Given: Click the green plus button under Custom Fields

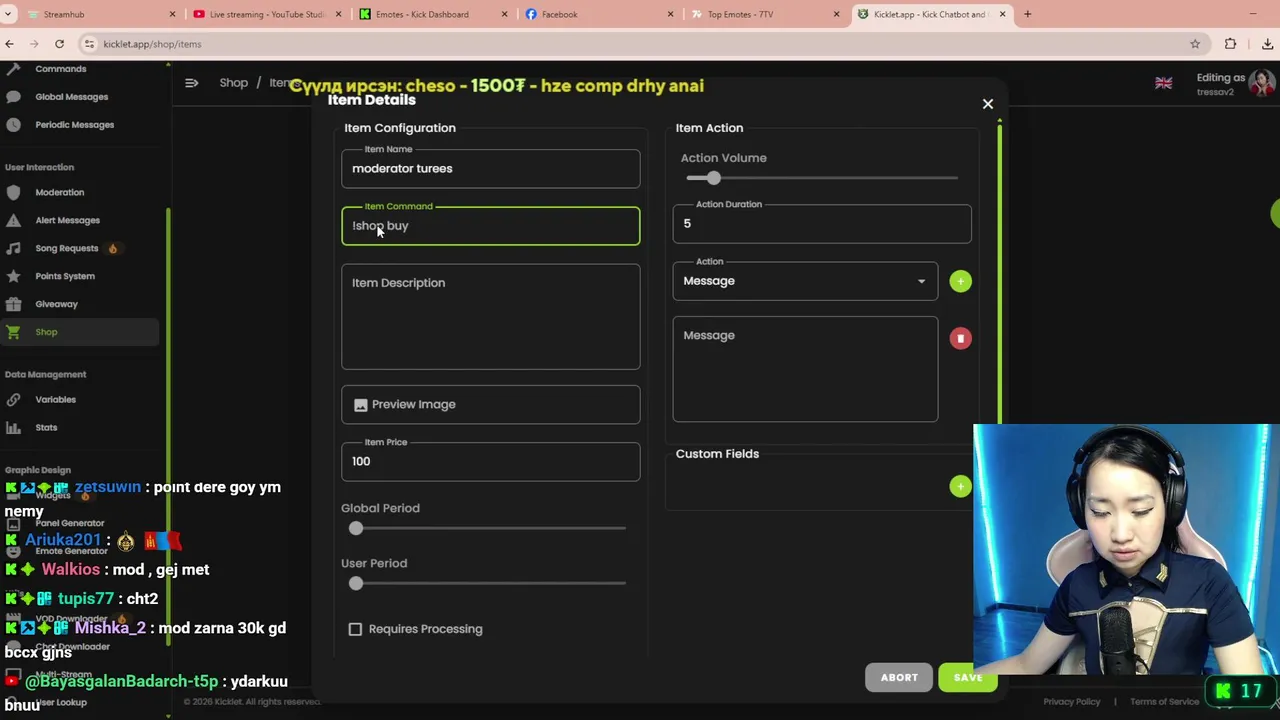Looking at the screenshot, I should pos(960,486).
